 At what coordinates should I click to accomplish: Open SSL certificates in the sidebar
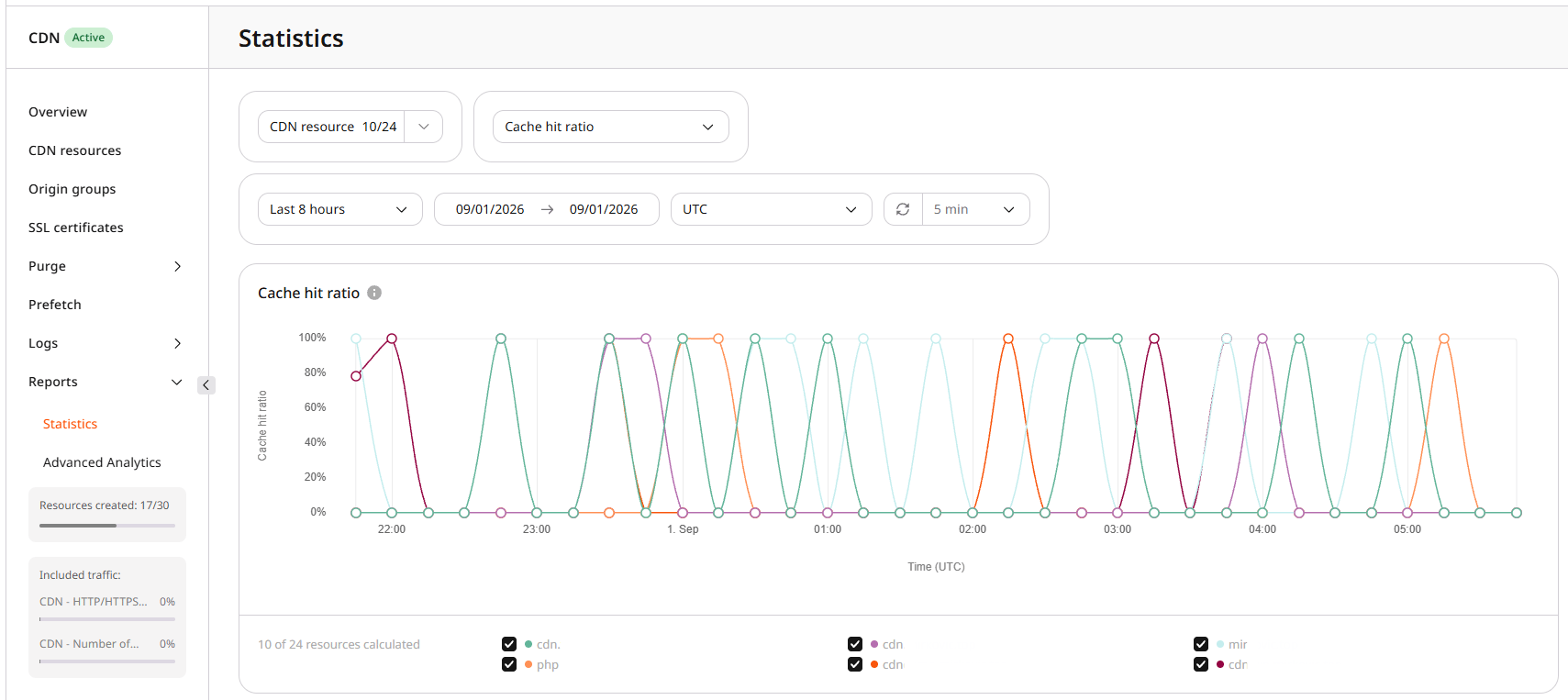[76, 228]
